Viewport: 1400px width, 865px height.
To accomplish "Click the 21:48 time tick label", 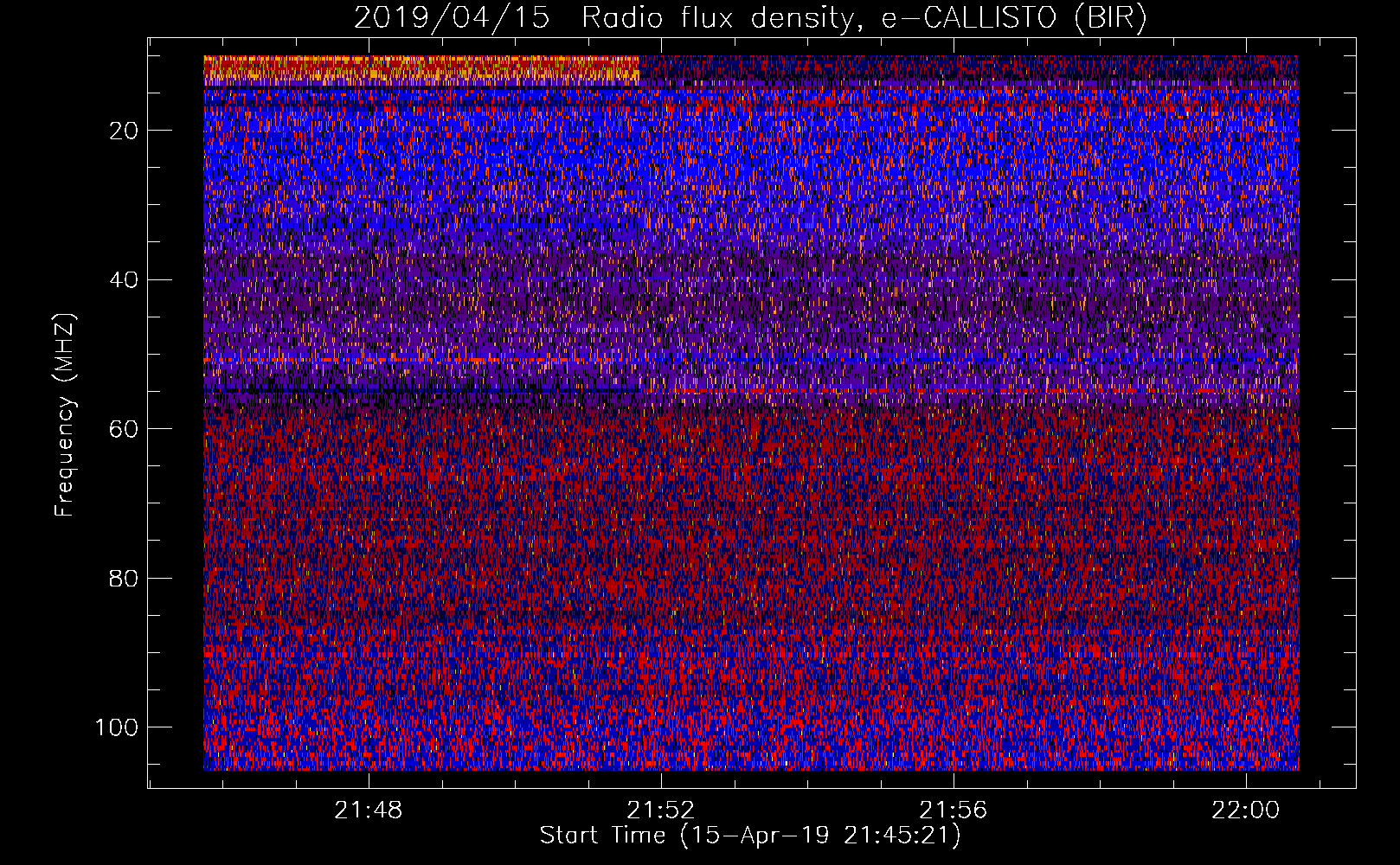I will point(369,811).
